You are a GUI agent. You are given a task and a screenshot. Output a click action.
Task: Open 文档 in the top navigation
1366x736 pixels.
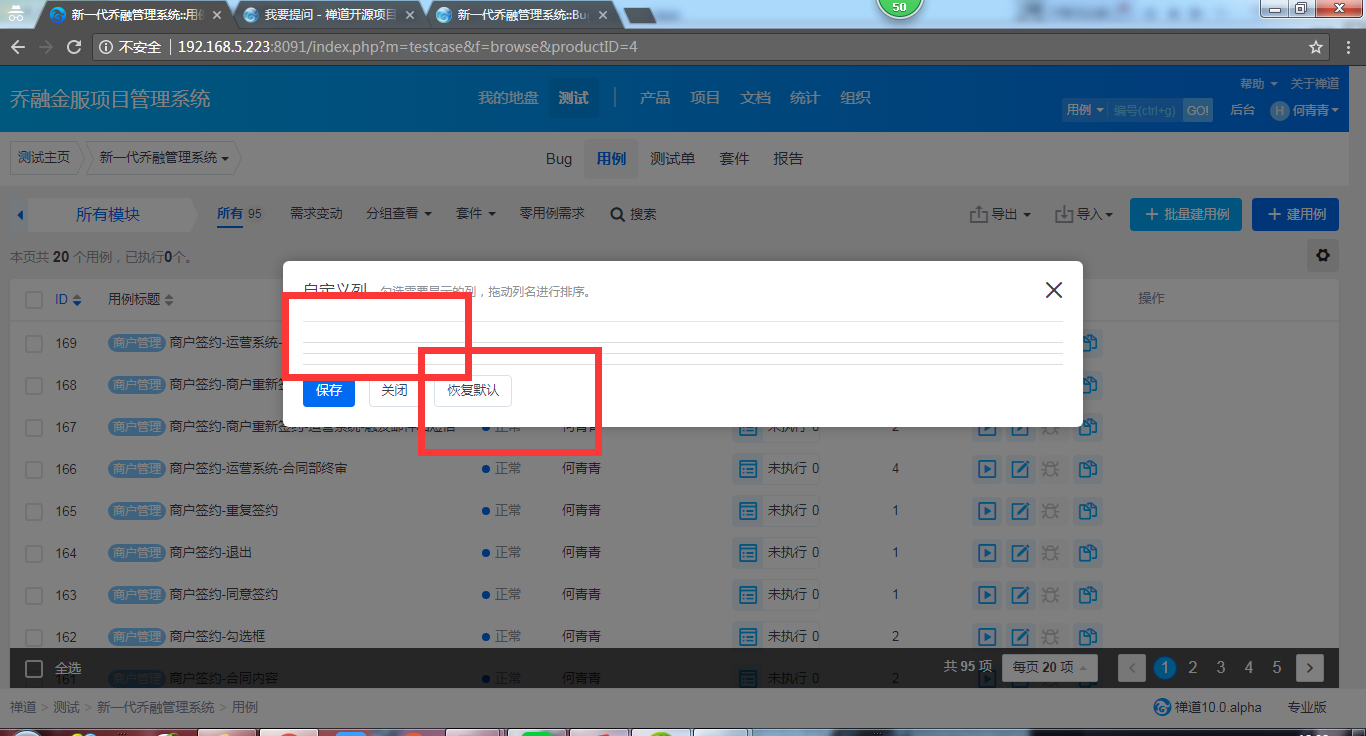pyautogui.click(x=755, y=98)
